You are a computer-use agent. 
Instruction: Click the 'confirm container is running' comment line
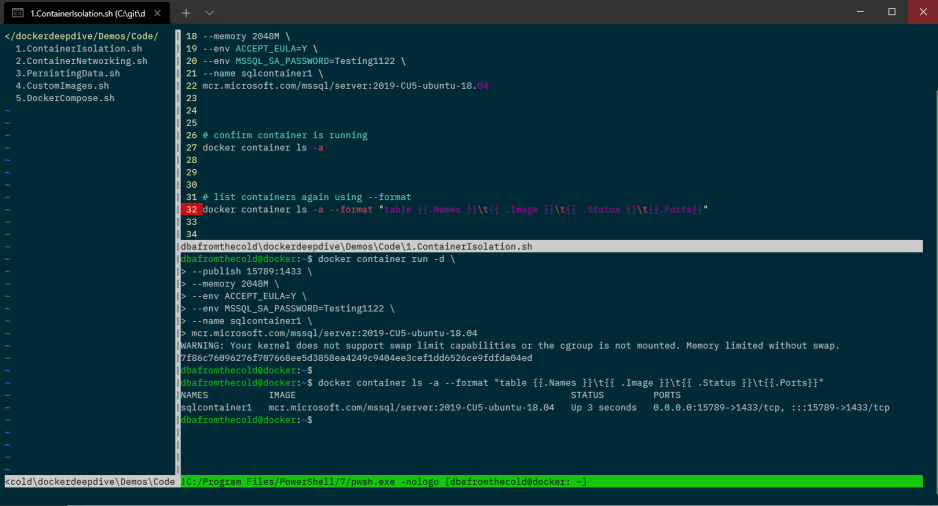click(x=285, y=135)
